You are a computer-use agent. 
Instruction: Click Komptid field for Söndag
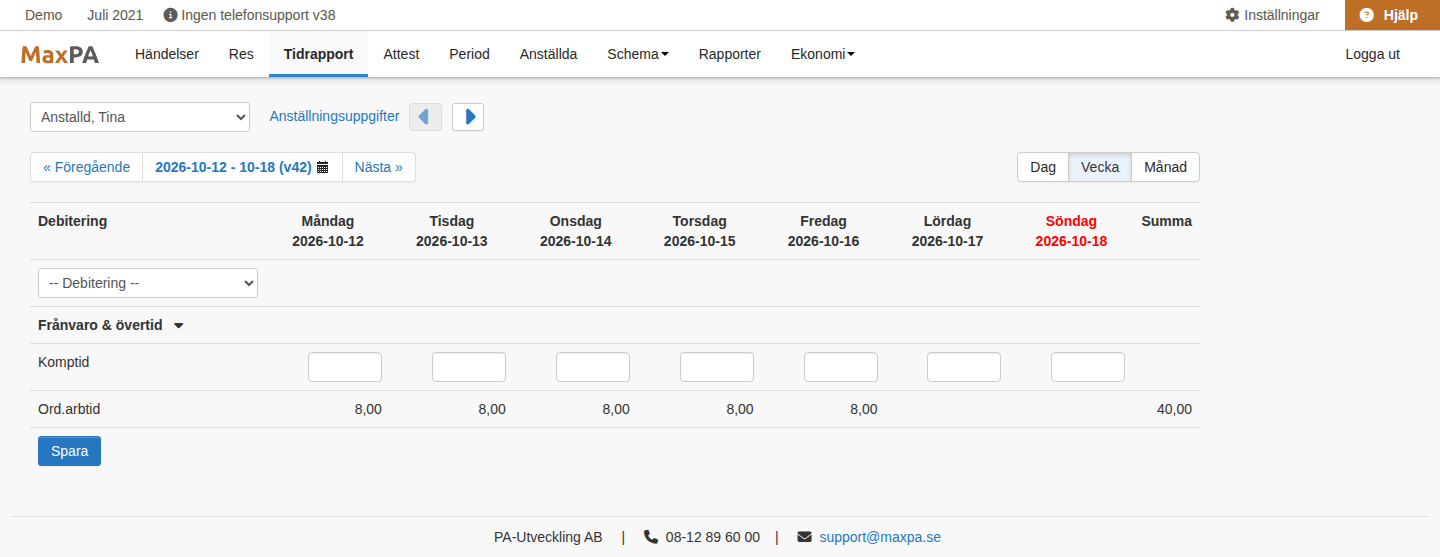[x=1088, y=367]
